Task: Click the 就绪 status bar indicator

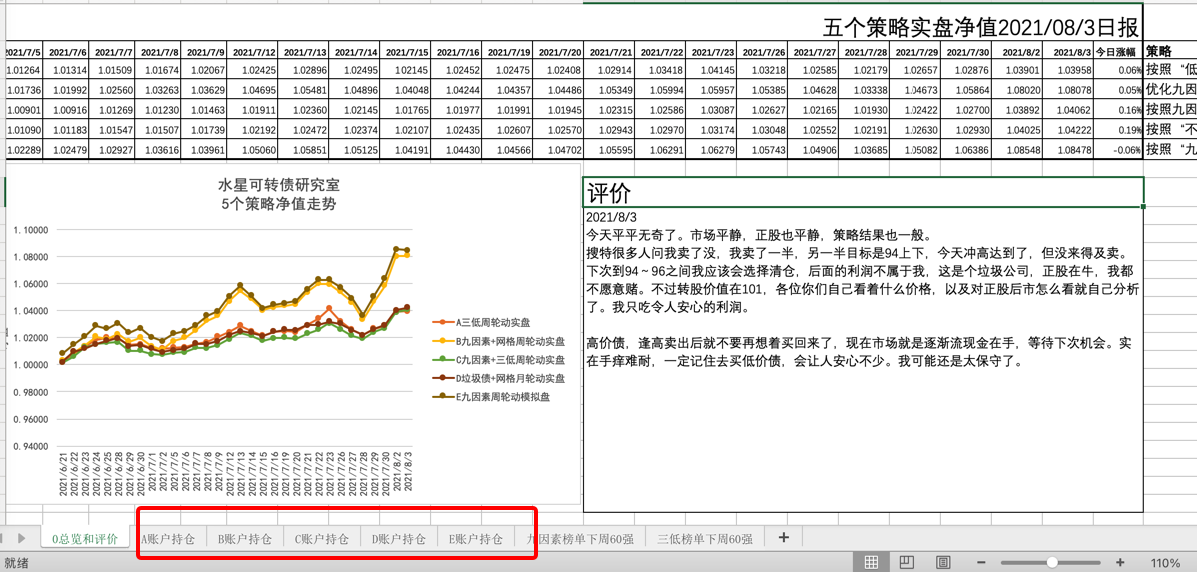Action: pyautogui.click(x=15, y=563)
